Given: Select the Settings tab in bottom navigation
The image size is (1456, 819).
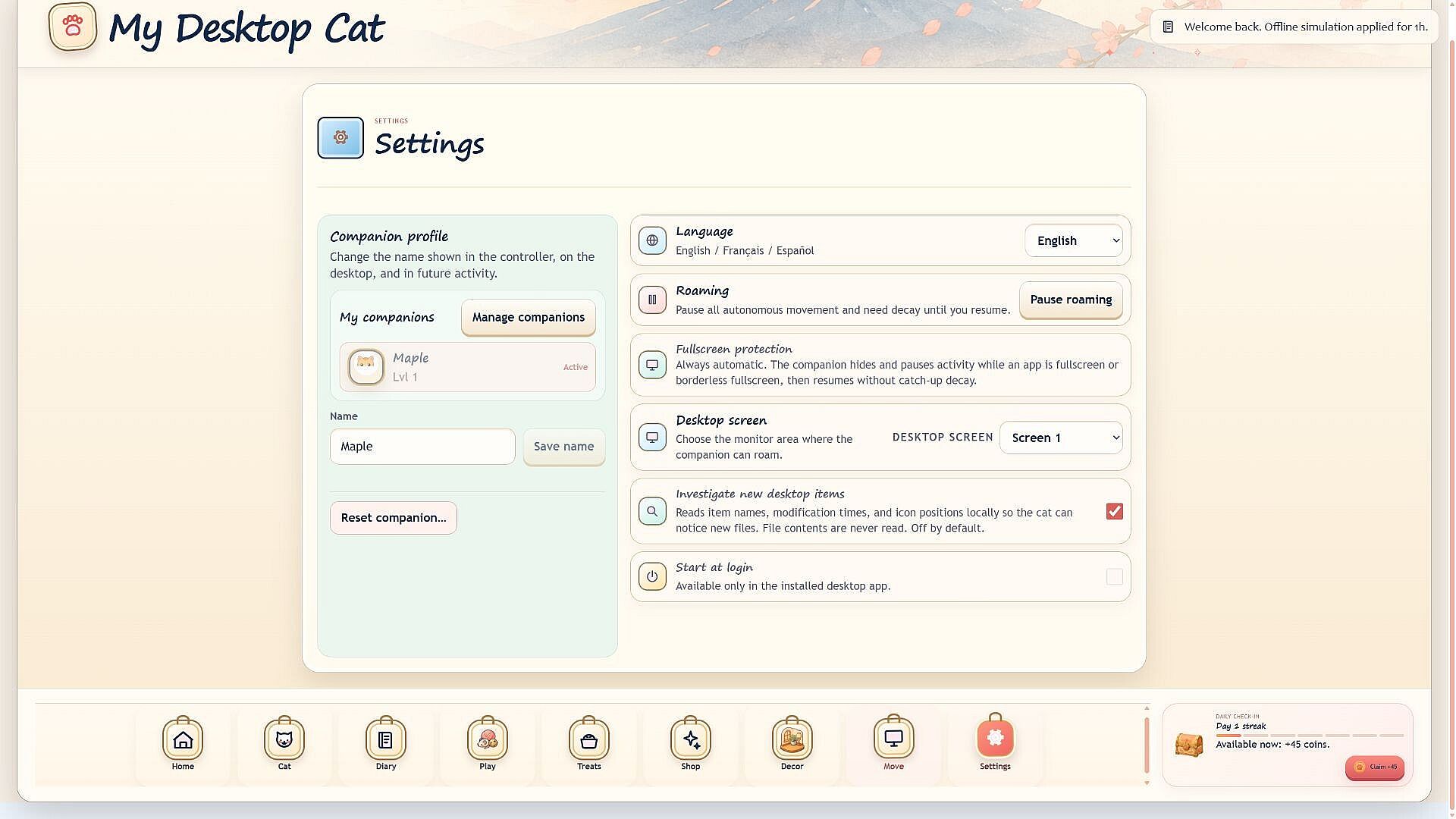Looking at the screenshot, I should 996,743.
